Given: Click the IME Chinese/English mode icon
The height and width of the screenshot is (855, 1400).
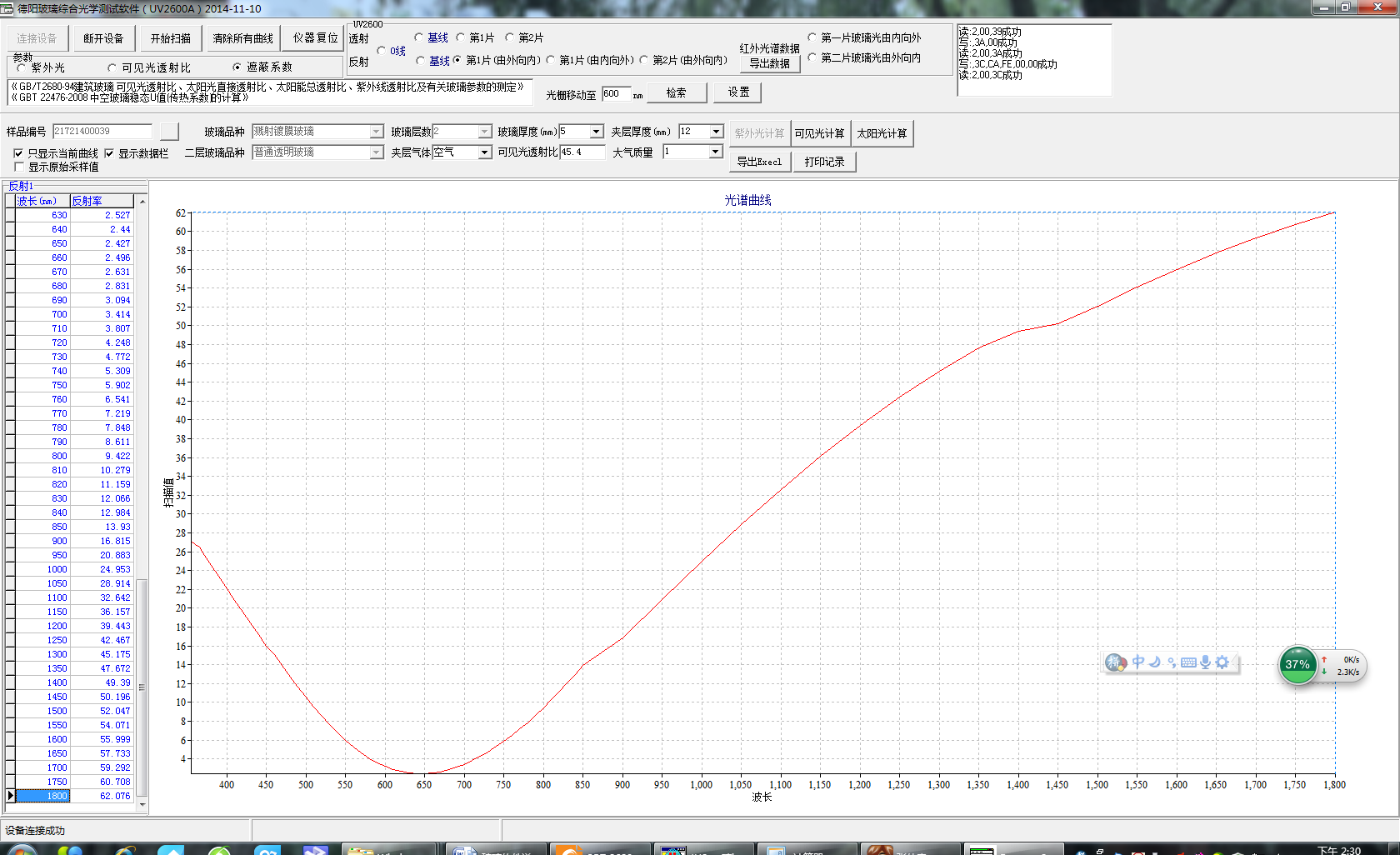Looking at the screenshot, I should tap(1137, 662).
